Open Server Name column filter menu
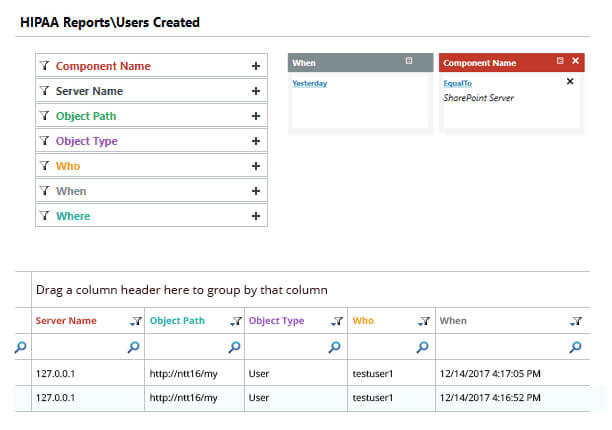The image size is (612, 430). tap(135, 321)
